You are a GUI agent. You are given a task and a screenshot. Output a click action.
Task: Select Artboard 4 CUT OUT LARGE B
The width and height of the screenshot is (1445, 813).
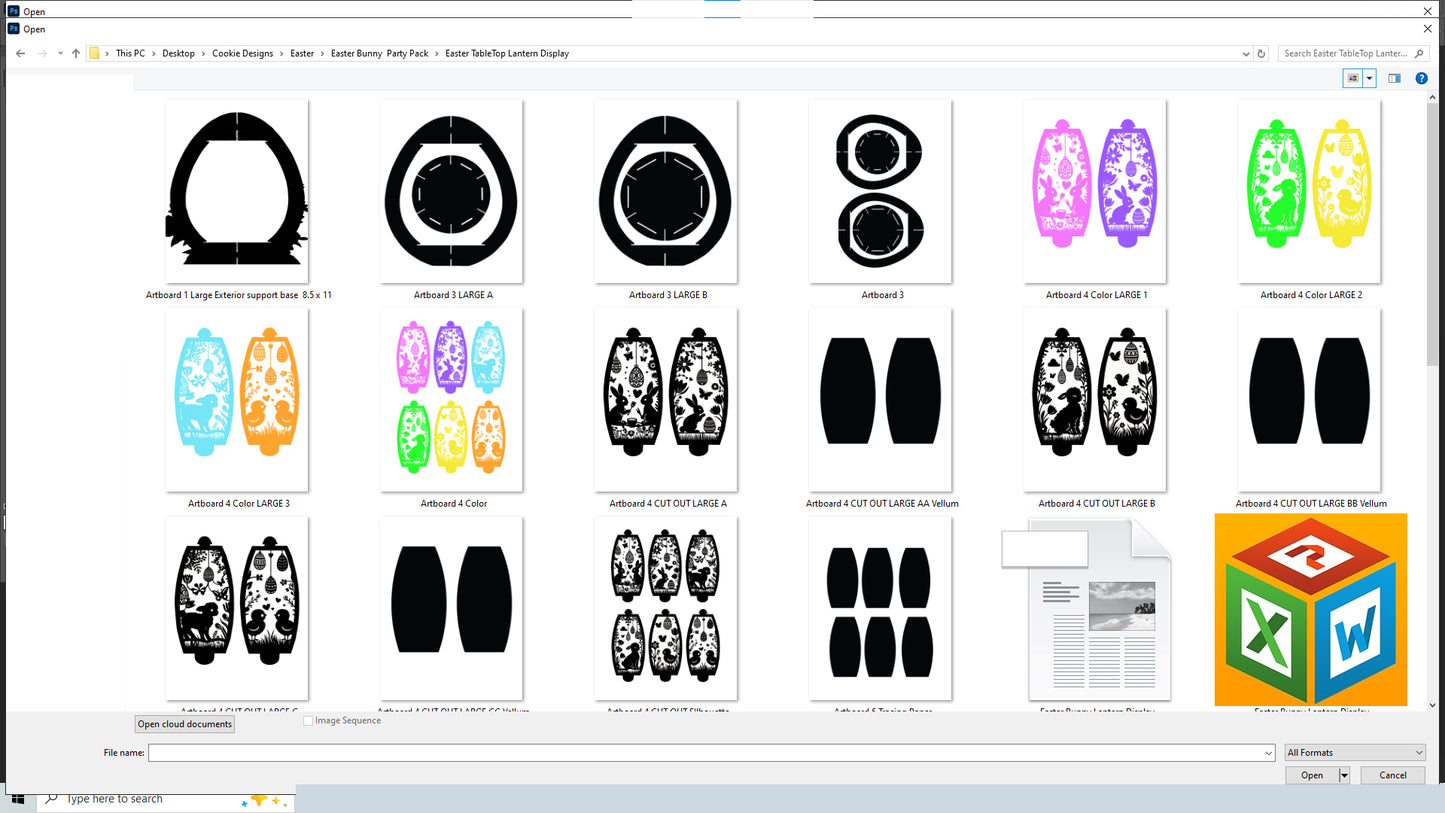point(1095,400)
